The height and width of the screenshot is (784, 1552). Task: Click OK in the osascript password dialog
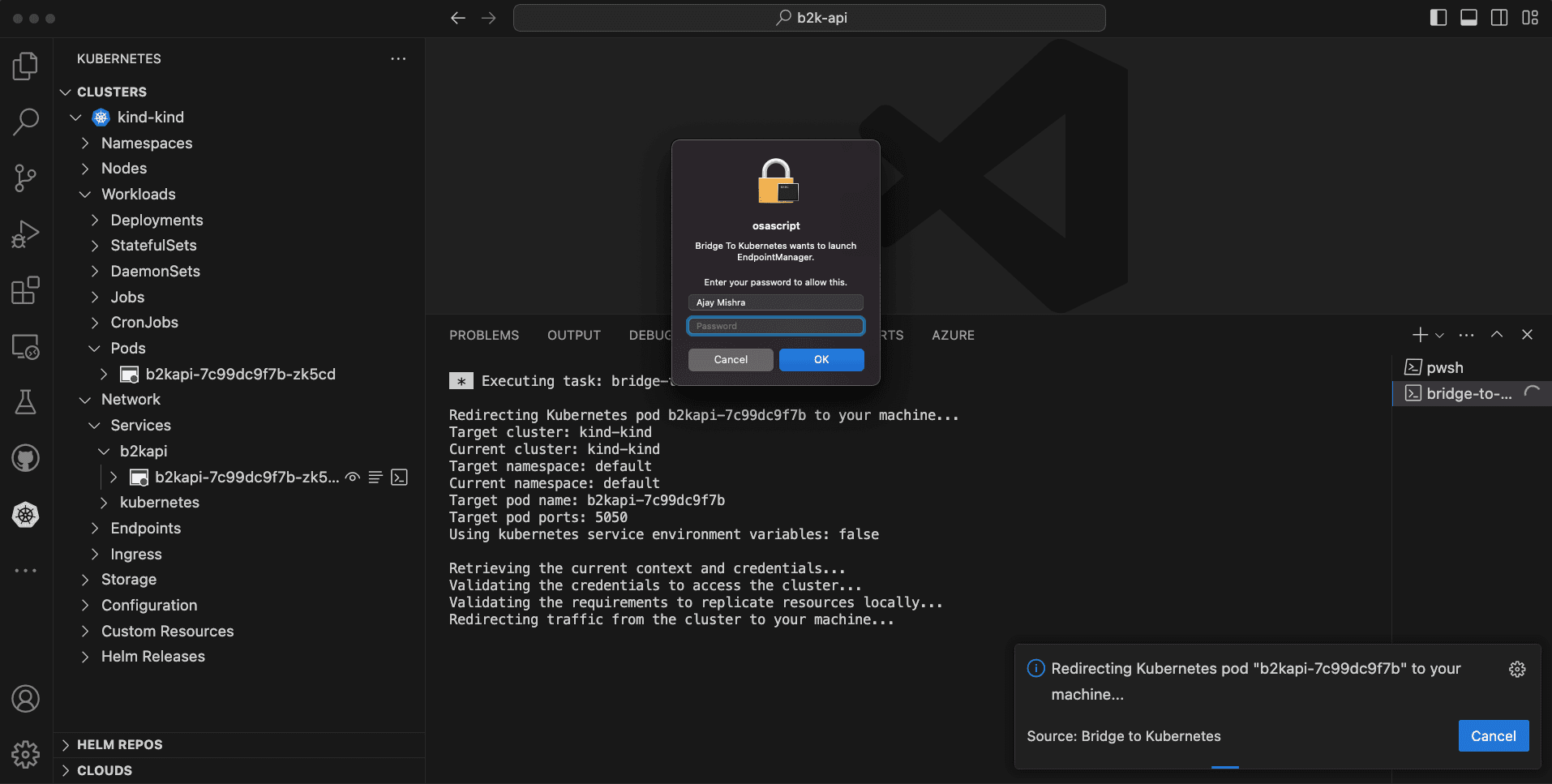point(821,359)
